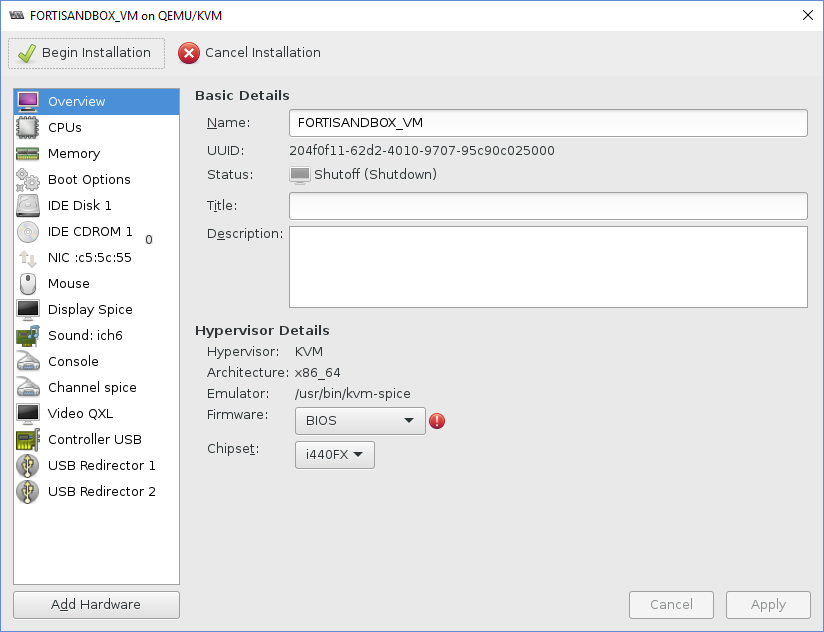
Task: Open the Memory hardware entry
Action: (97, 153)
